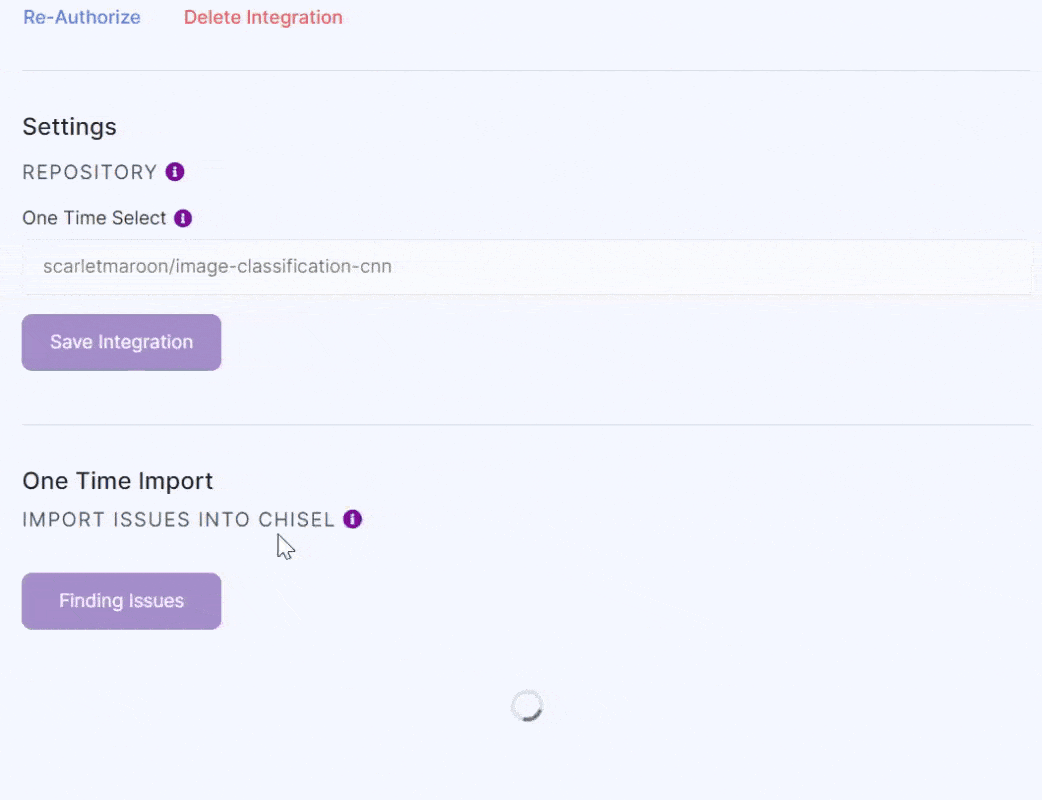Click the repository name text shown in the field

coord(217,266)
